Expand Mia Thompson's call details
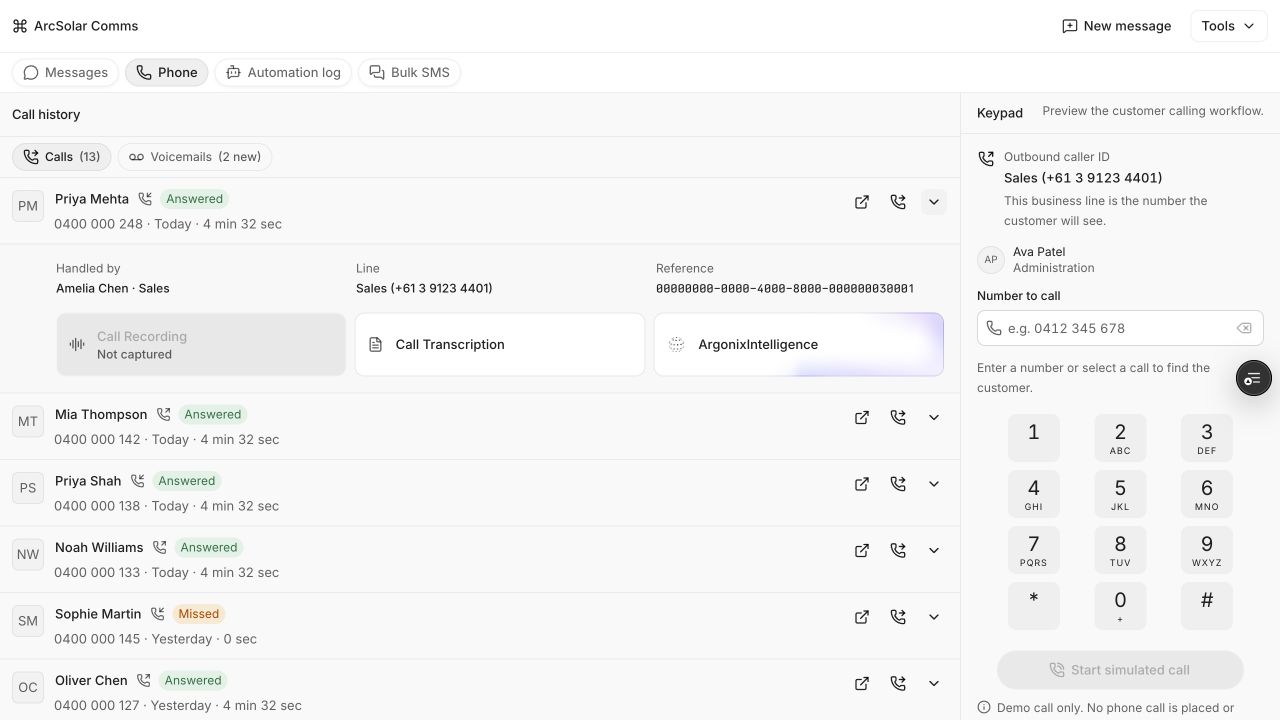 [934, 418]
